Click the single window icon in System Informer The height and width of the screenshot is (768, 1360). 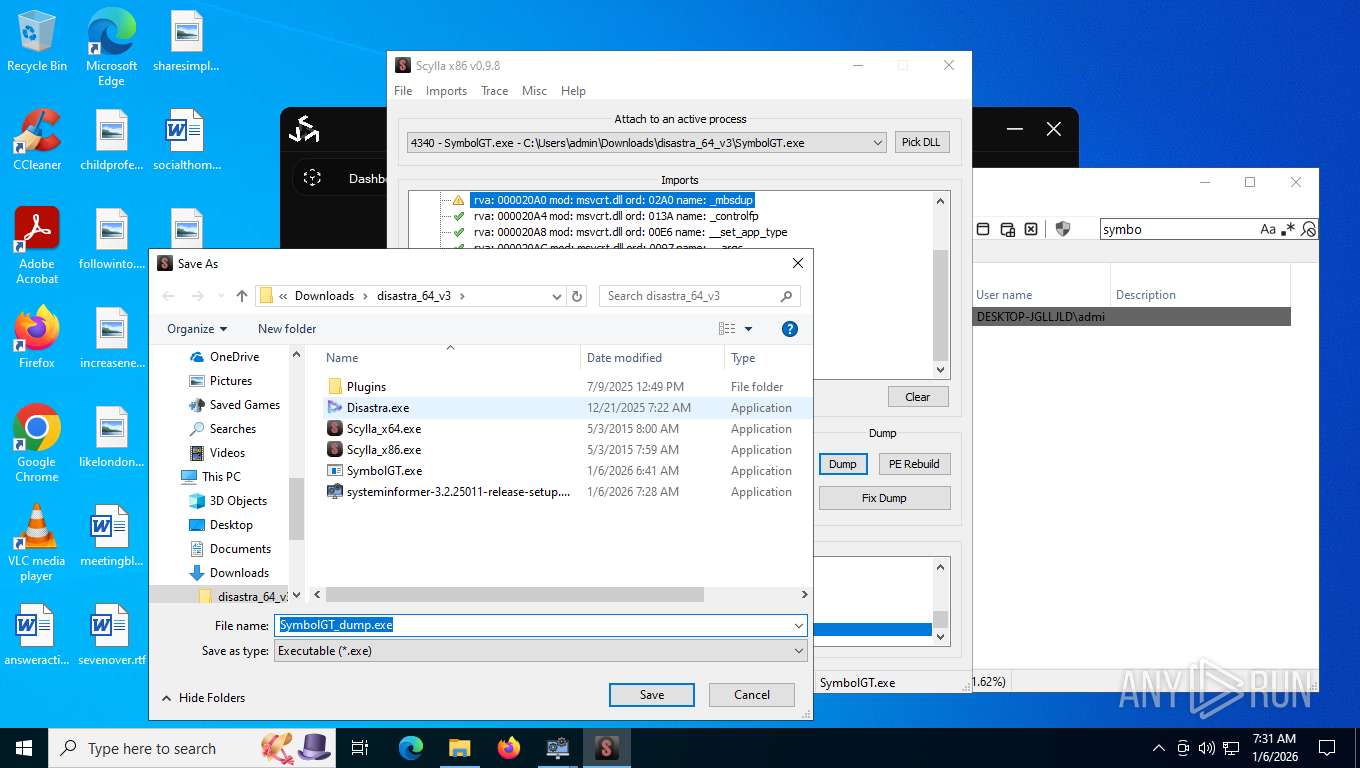[983, 229]
